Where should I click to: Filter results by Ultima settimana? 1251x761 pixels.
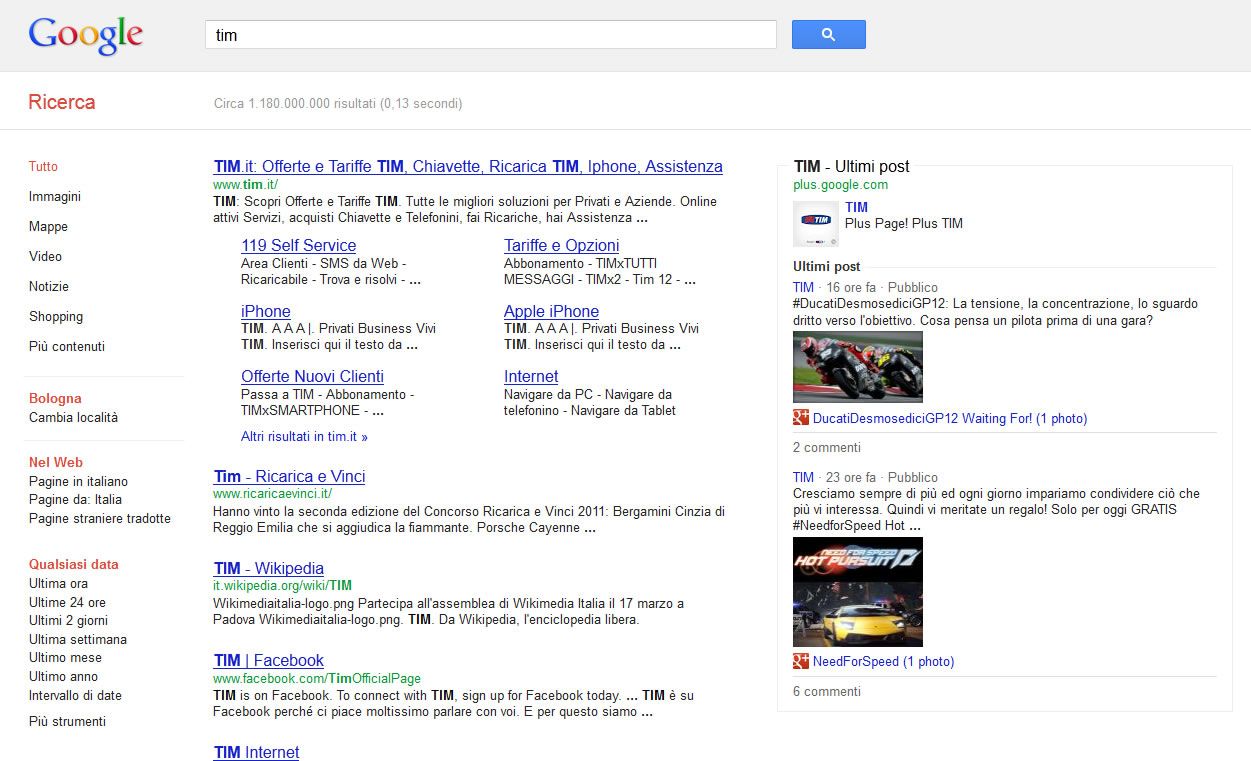tap(78, 640)
